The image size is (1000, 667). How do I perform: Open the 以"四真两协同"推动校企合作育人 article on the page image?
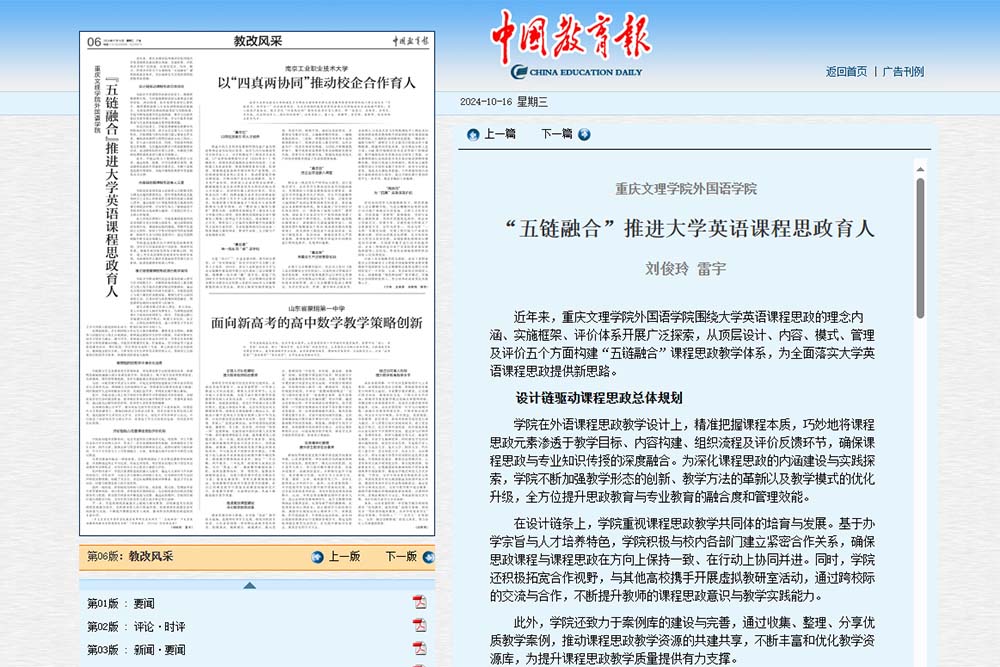[x=316, y=82]
